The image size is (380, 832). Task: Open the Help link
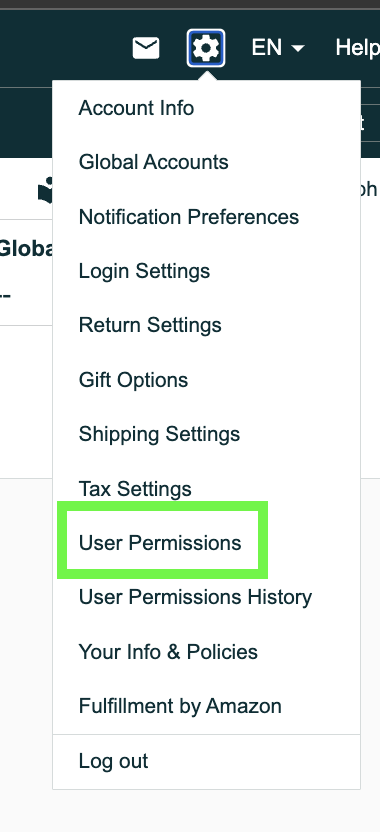(x=357, y=48)
